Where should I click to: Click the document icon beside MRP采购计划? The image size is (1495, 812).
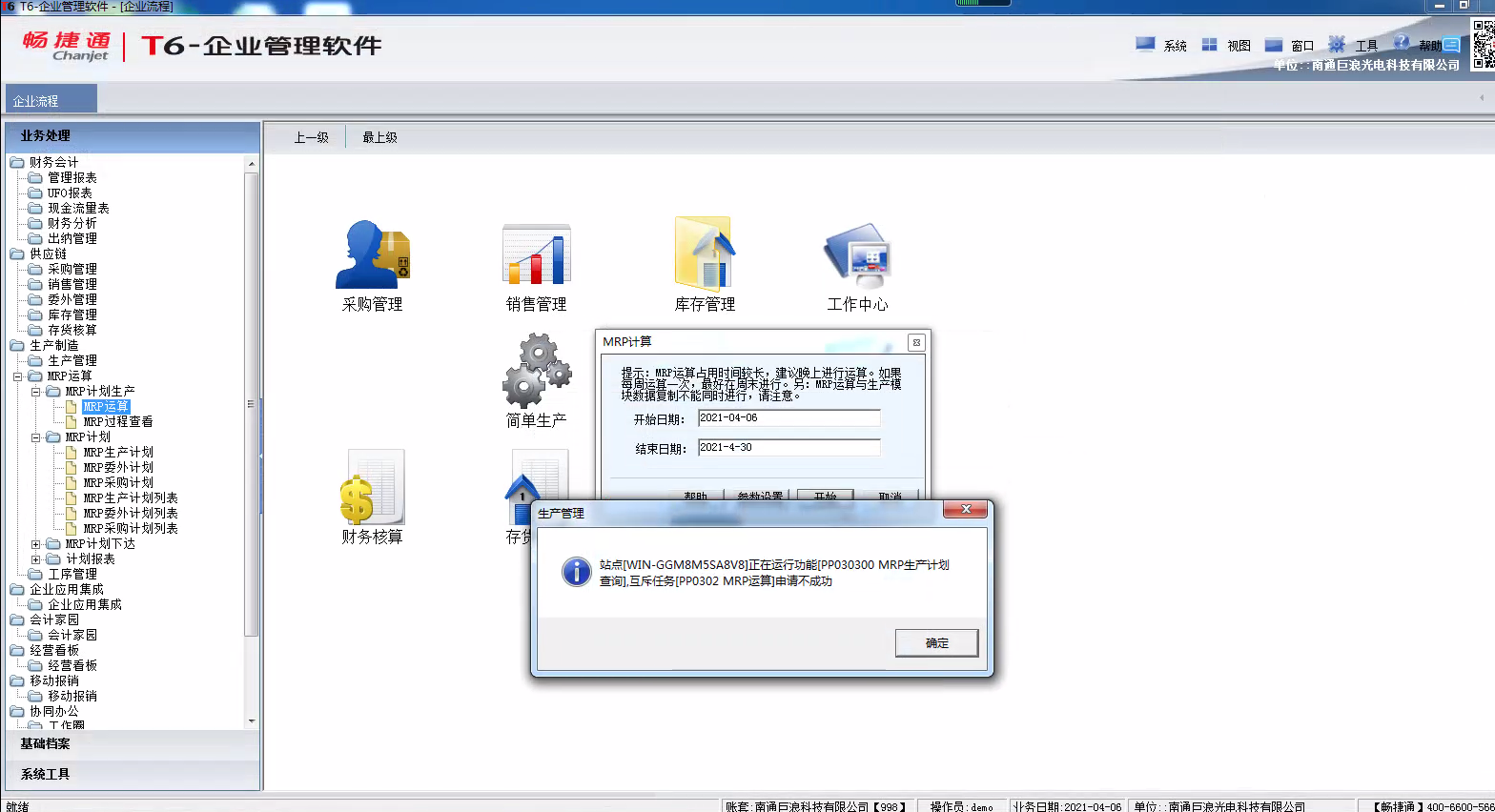click(x=72, y=482)
